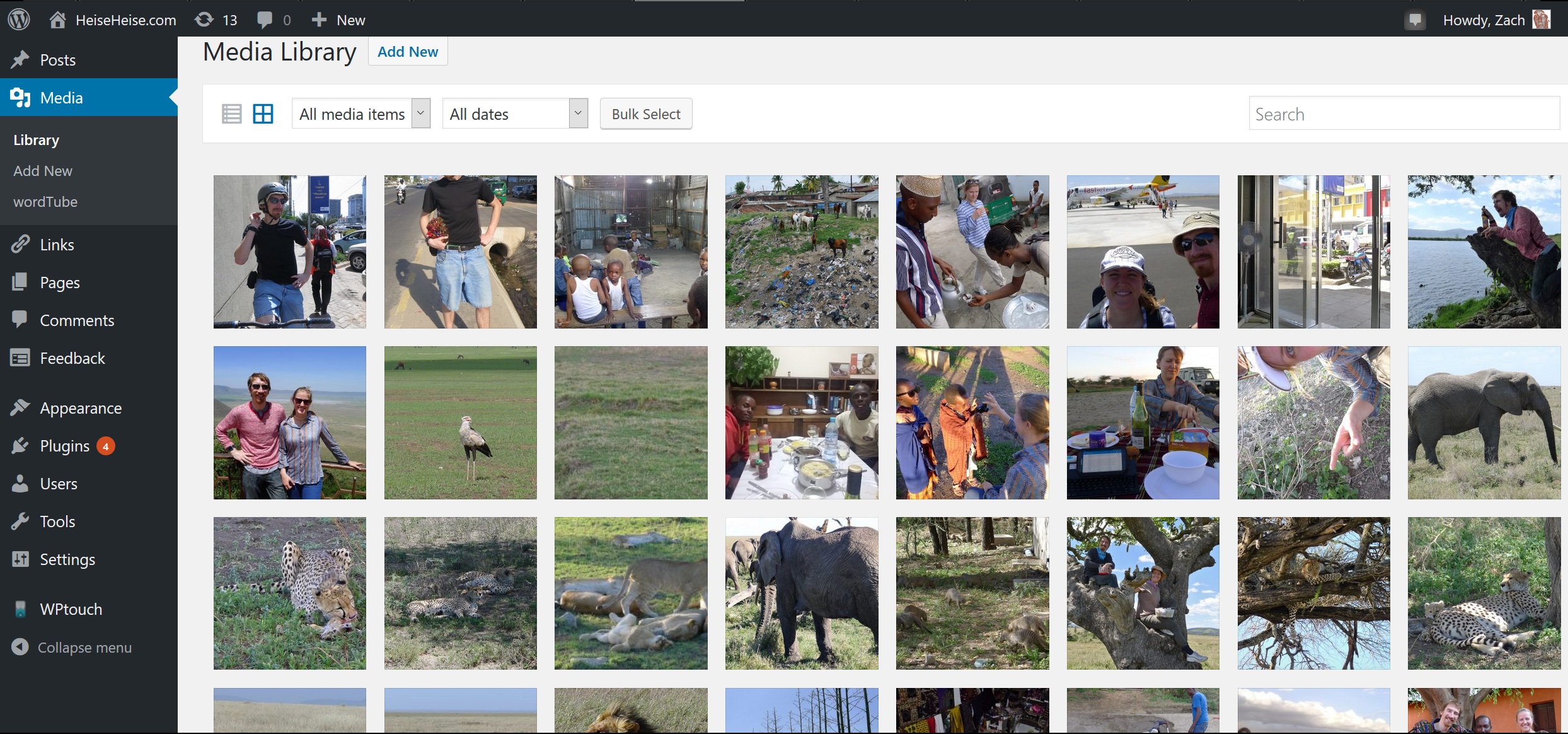
Task: Open Plugins from the sidebar
Action: coord(64,446)
